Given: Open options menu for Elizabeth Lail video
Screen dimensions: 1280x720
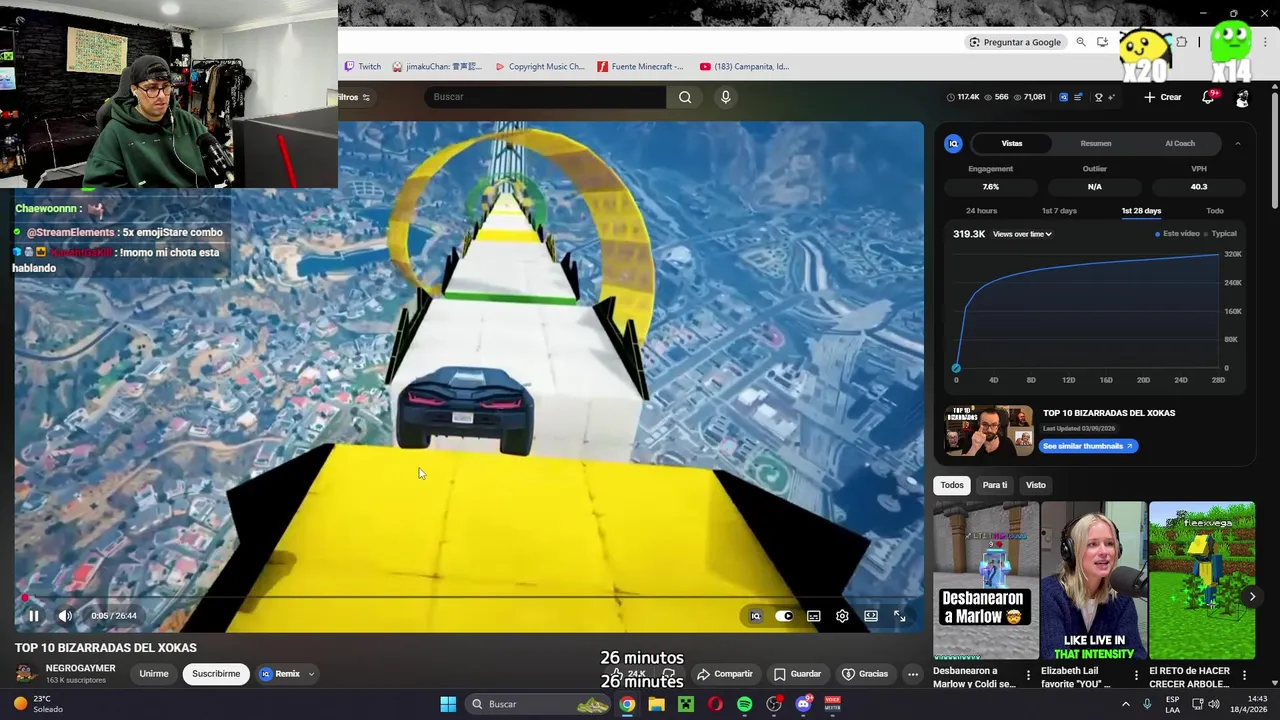Looking at the screenshot, I should tap(1136, 676).
